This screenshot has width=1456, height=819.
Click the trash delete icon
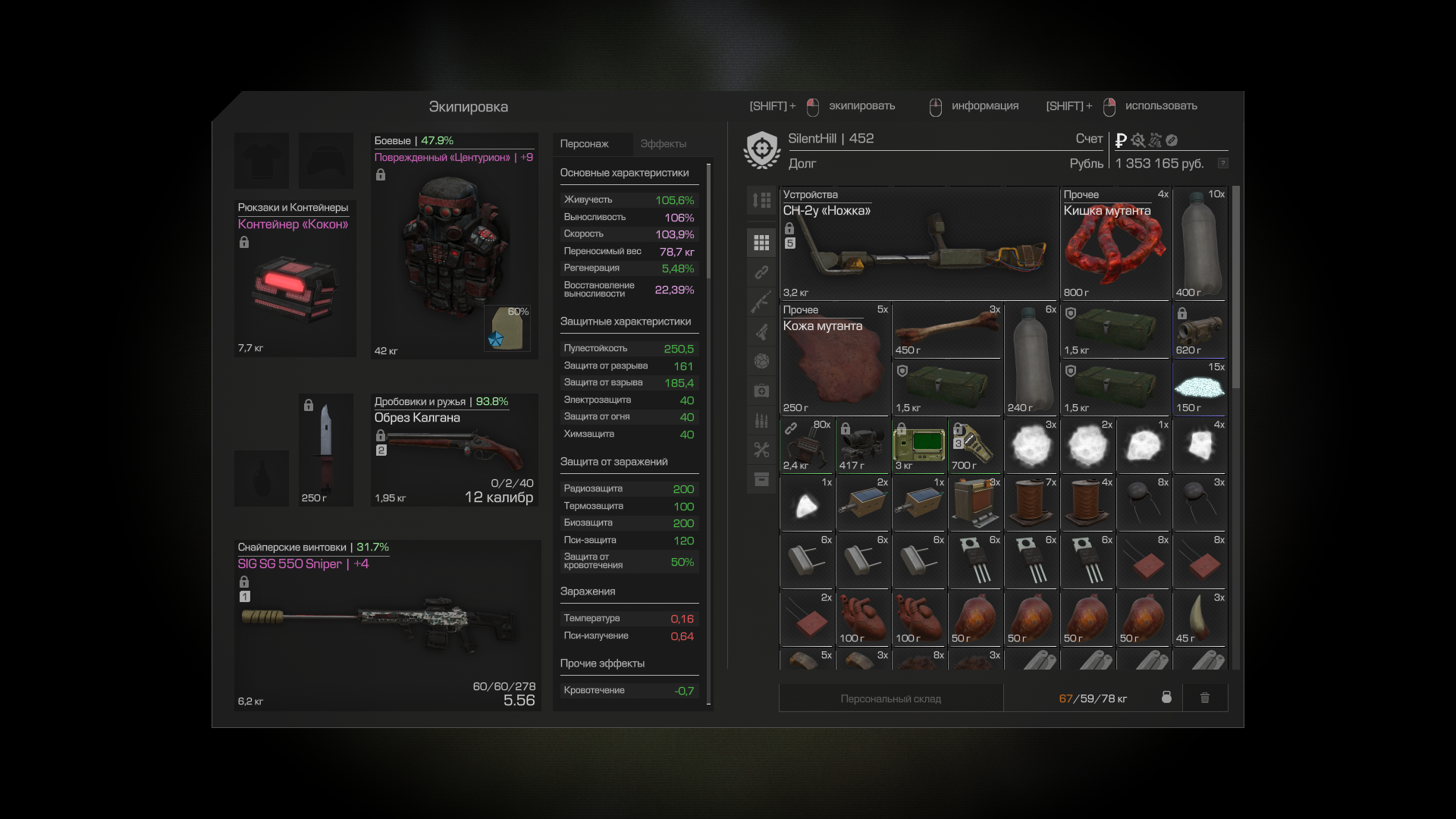[x=1204, y=698]
